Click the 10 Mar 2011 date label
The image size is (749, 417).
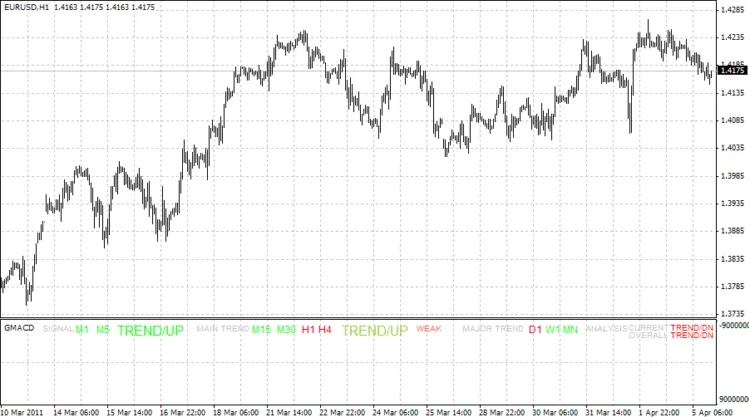pyautogui.click(x=22, y=412)
